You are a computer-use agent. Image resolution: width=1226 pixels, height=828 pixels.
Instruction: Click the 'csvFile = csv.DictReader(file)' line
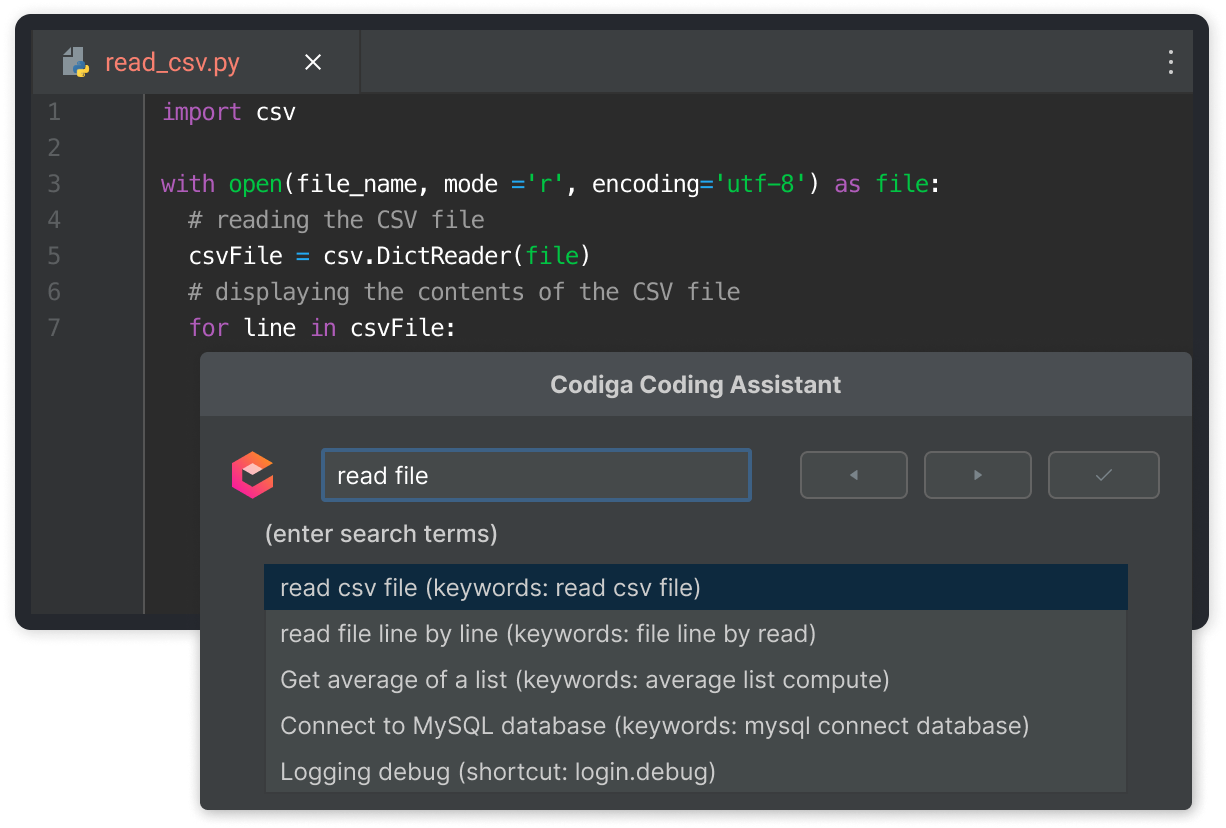(x=390, y=256)
